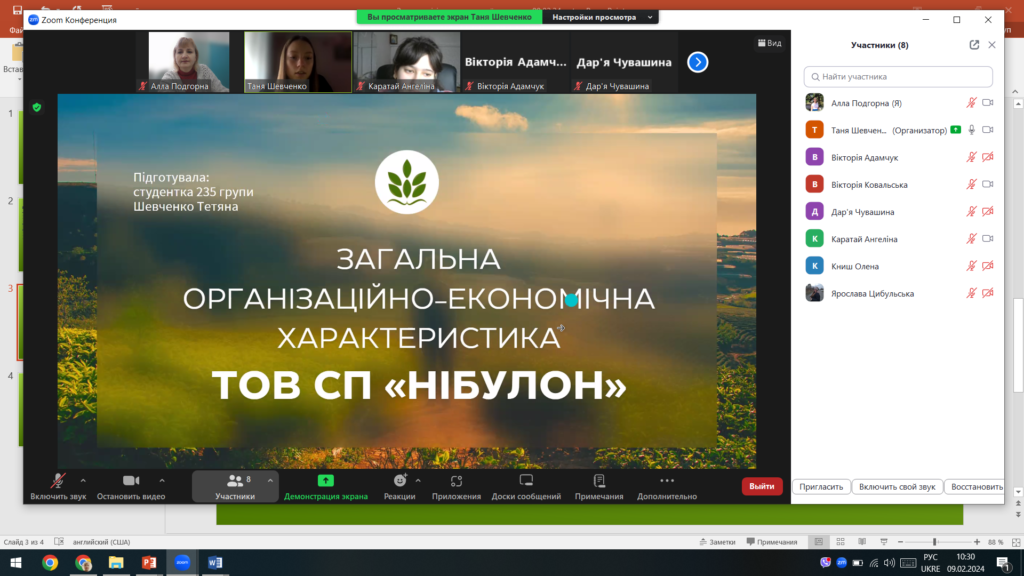Start Screen Share (Демонстрация экрана)
This screenshot has width=1024, height=576.
(x=325, y=487)
